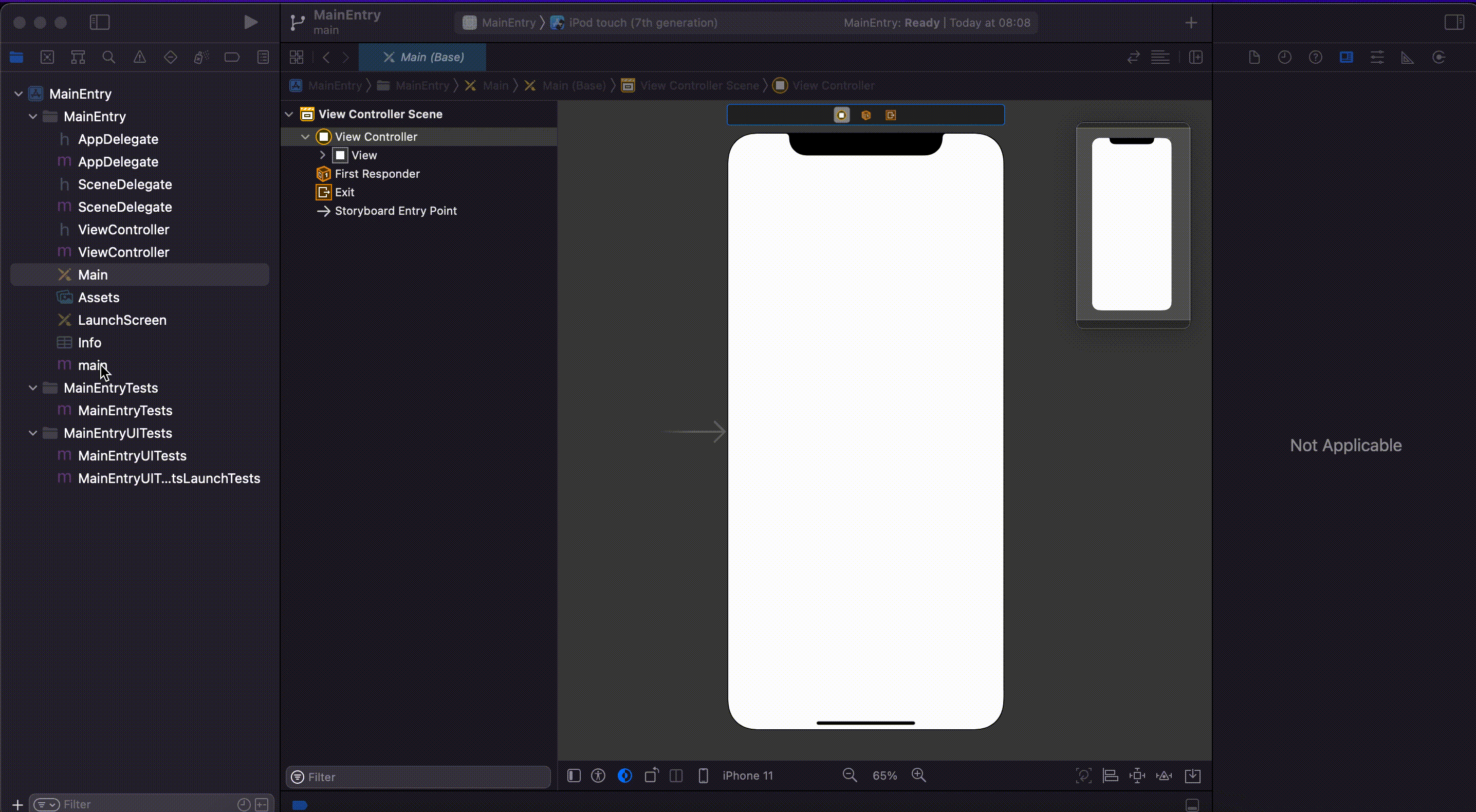The height and width of the screenshot is (812, 1476).
Task: Toggle the right inspector panel
Action: pos(1454,22)
